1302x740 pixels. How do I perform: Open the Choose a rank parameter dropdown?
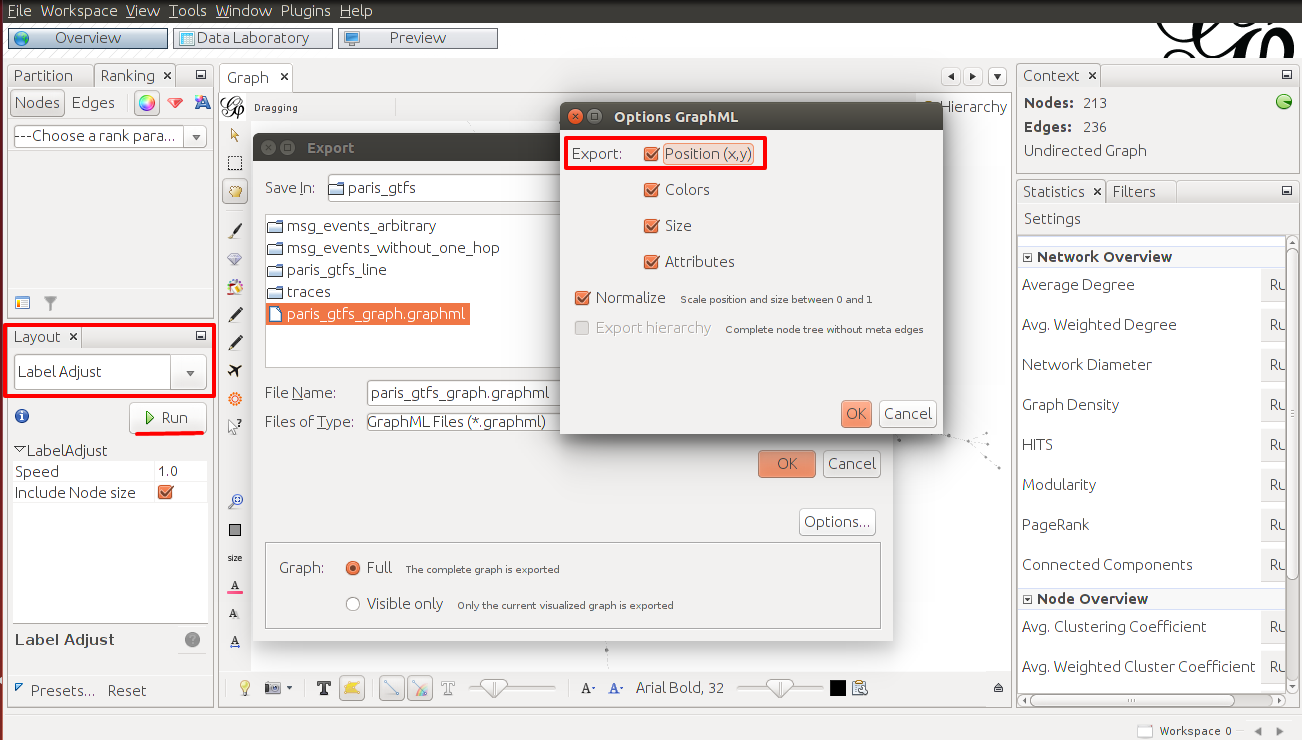coord(196,137)
